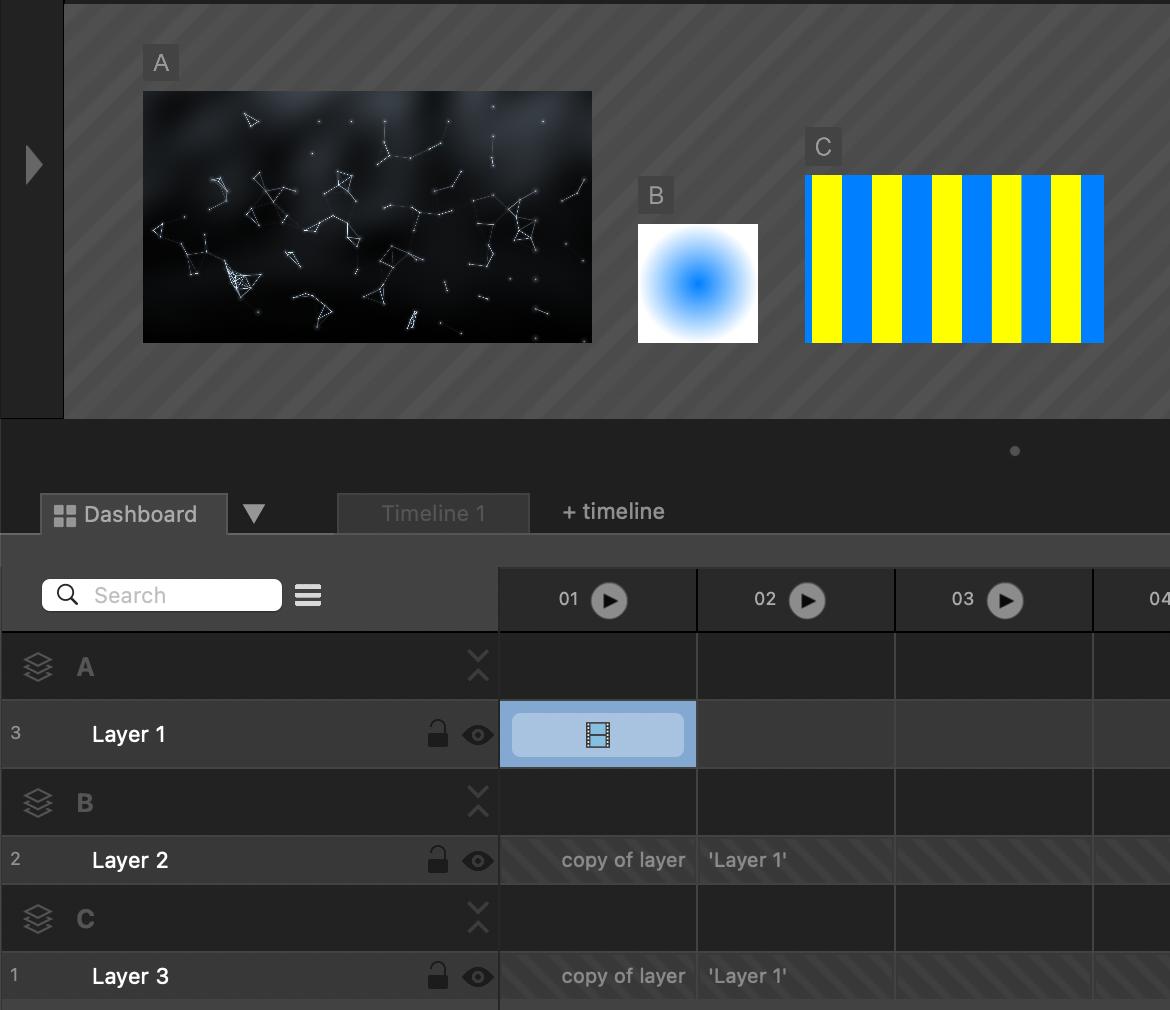Switch to the Timeline 1 tab
1170x1010 pixels.
(x=433, y=514)
